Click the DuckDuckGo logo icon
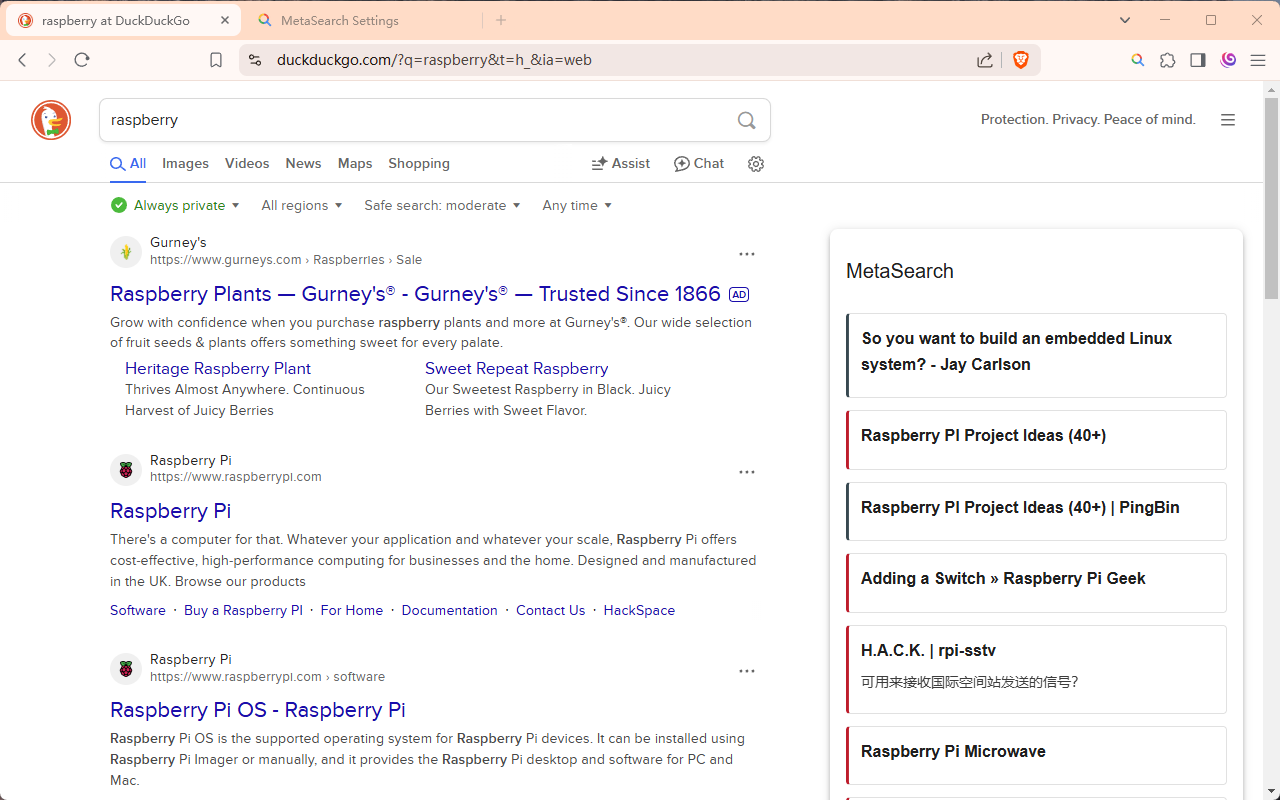This screenshot has height=800, width=1280. (x=50, y=120)
